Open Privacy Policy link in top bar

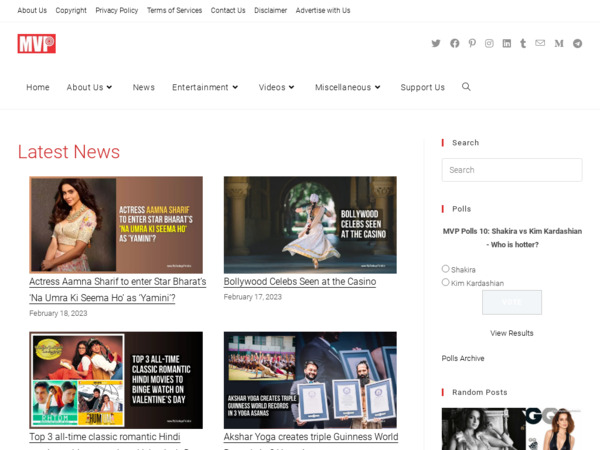point(117,10)
